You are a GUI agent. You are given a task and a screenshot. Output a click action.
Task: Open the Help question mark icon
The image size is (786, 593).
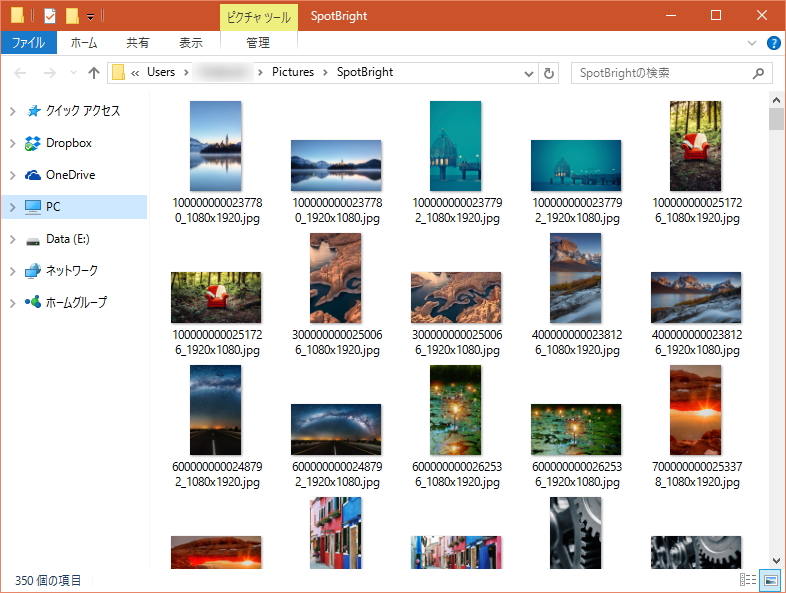point(773,43)
